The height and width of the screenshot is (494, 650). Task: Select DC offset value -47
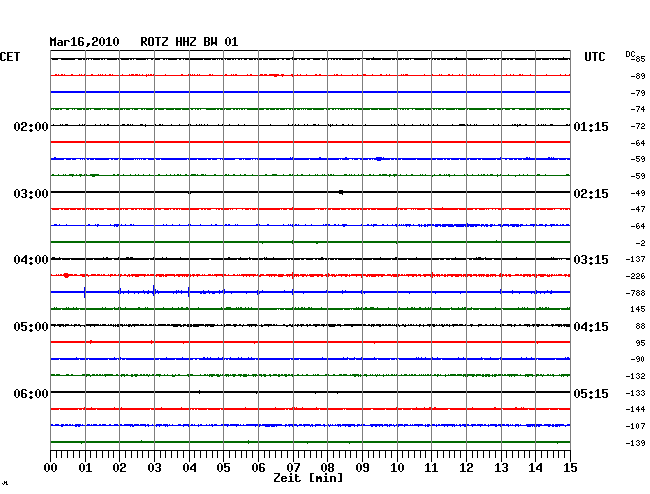[x=638, y=209]
